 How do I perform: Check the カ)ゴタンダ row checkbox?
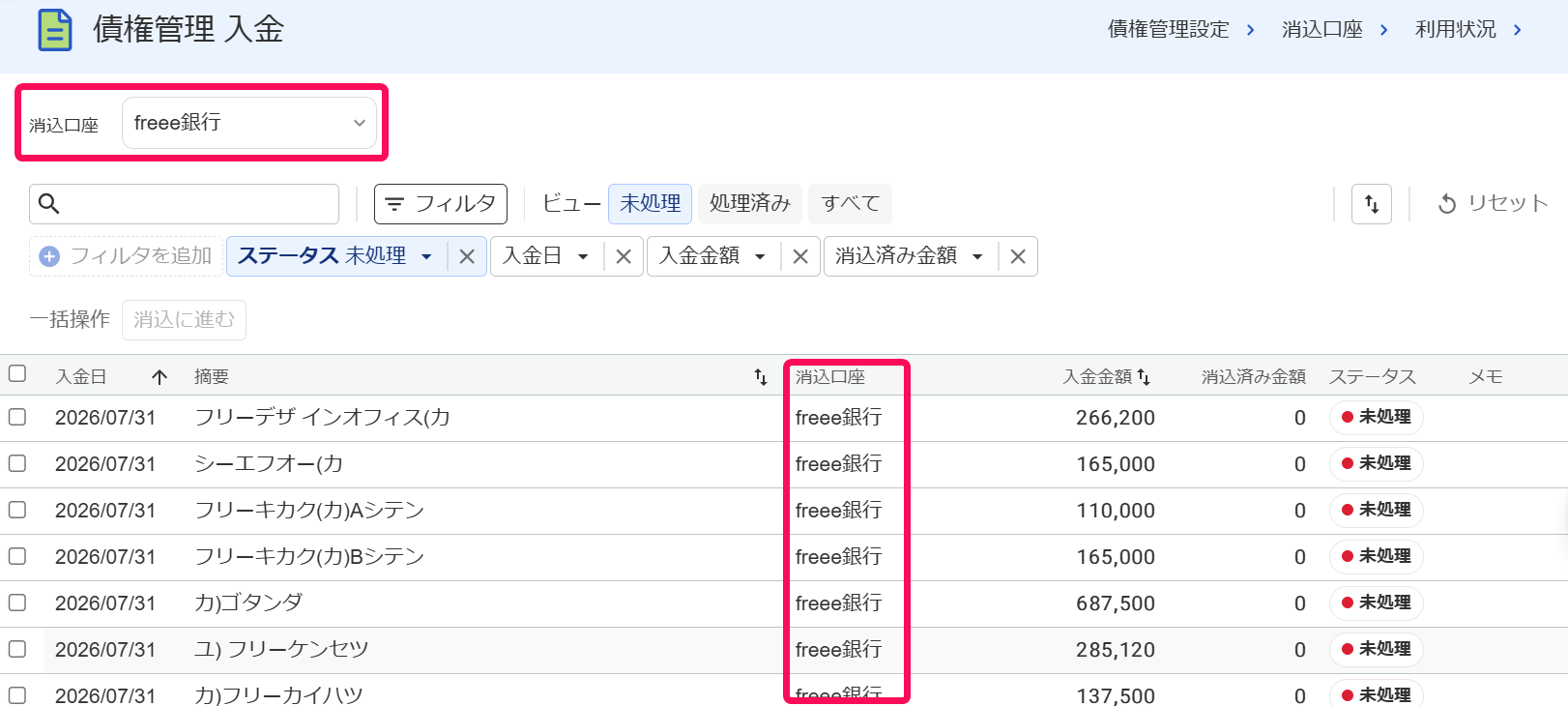(x=17, y=603)
